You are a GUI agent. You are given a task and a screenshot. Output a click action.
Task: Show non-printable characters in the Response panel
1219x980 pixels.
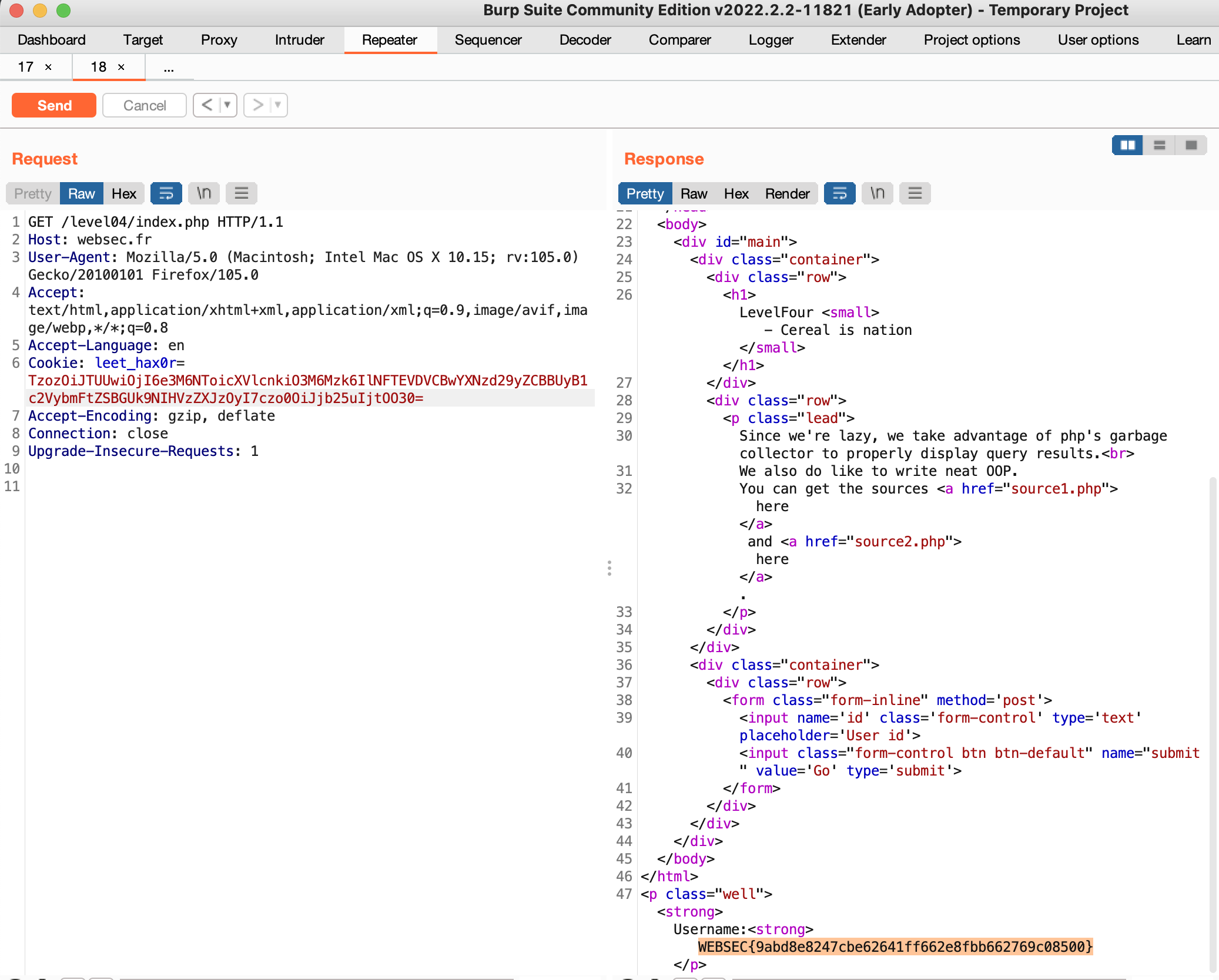(878, 193)
